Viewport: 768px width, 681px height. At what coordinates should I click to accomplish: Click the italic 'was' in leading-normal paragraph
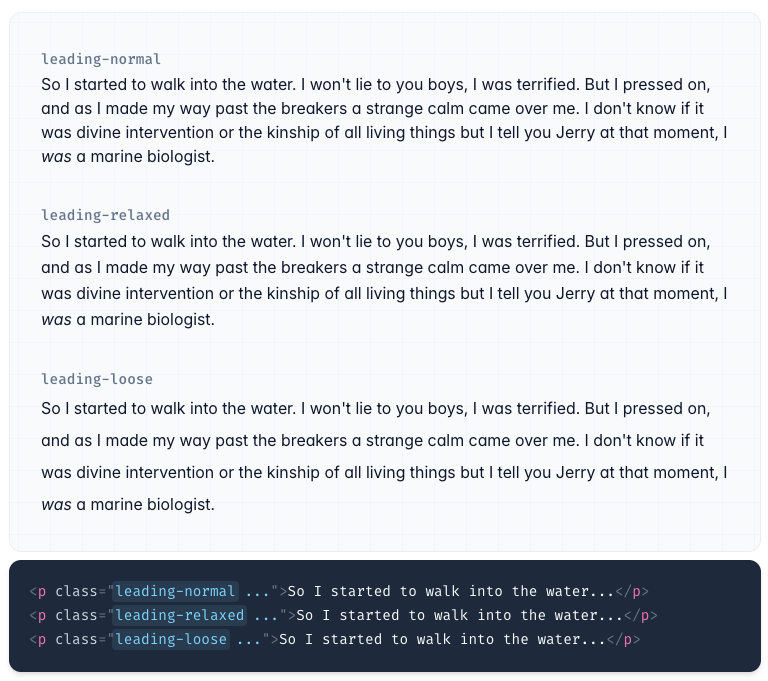click(x=56, y=157)
